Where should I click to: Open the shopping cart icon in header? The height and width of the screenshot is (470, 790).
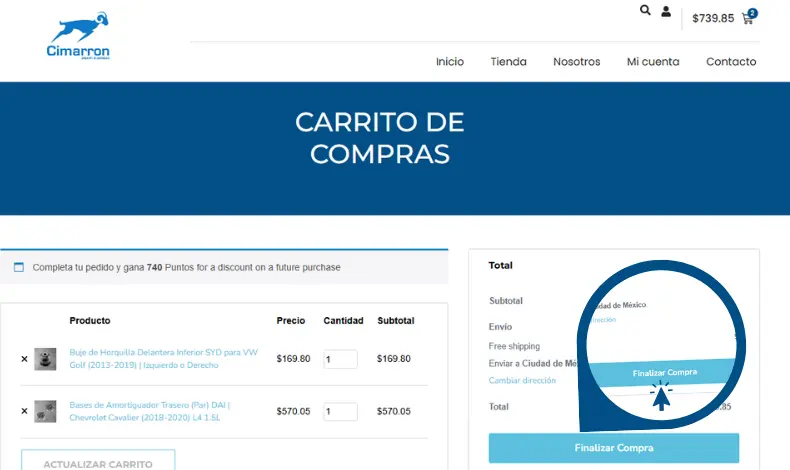(x=748, y=17)
